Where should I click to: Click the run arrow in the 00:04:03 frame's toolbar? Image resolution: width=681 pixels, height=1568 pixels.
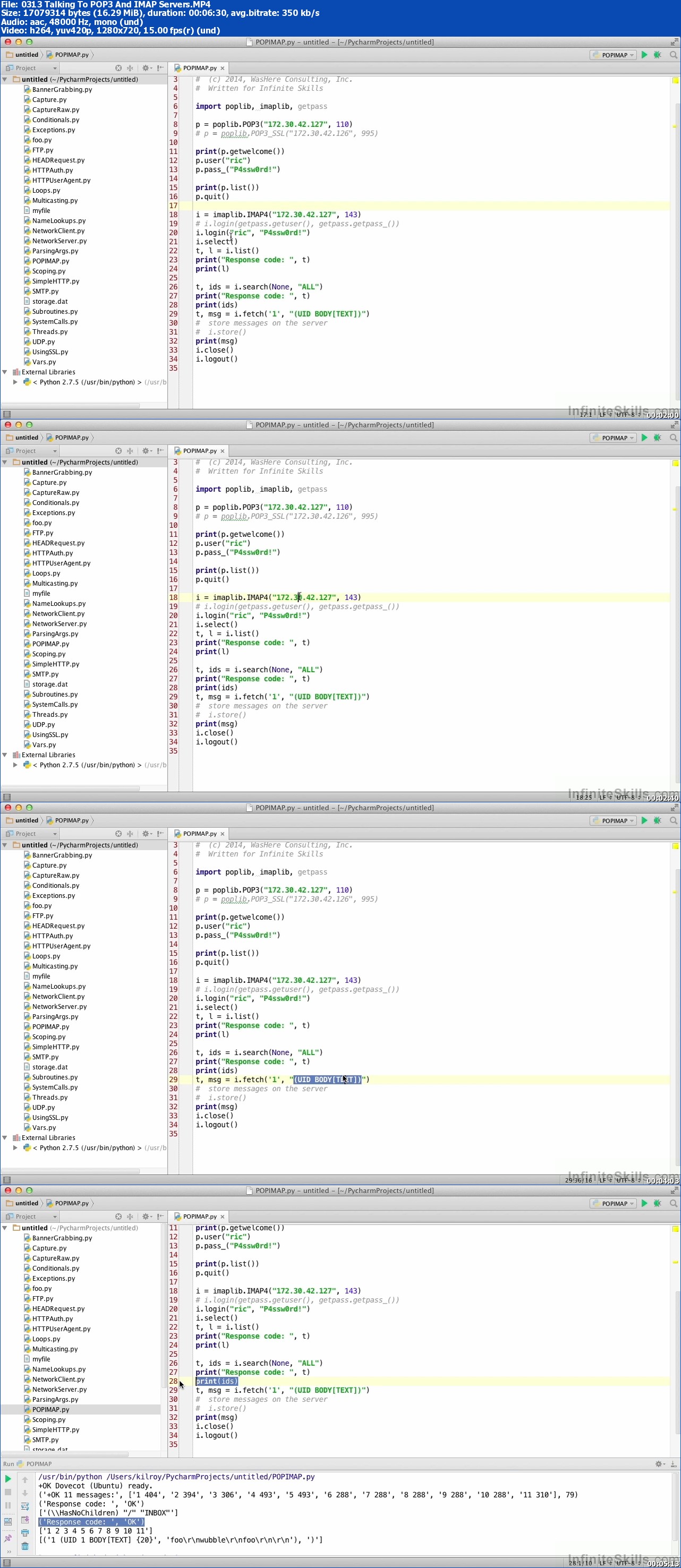click(x=644, y=820)
